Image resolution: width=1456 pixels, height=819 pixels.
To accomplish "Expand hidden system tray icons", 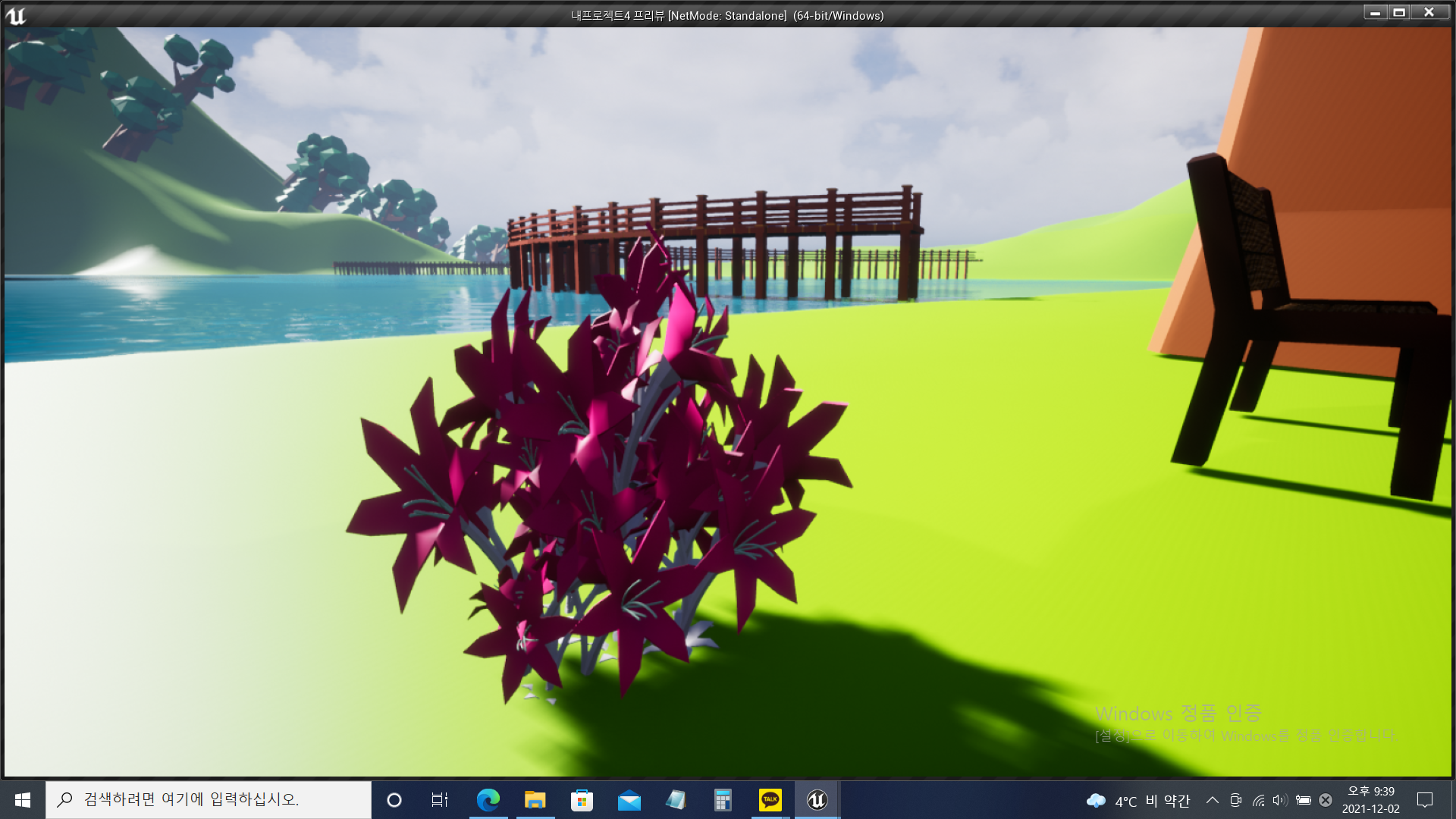I will [x=1212, y=800].
